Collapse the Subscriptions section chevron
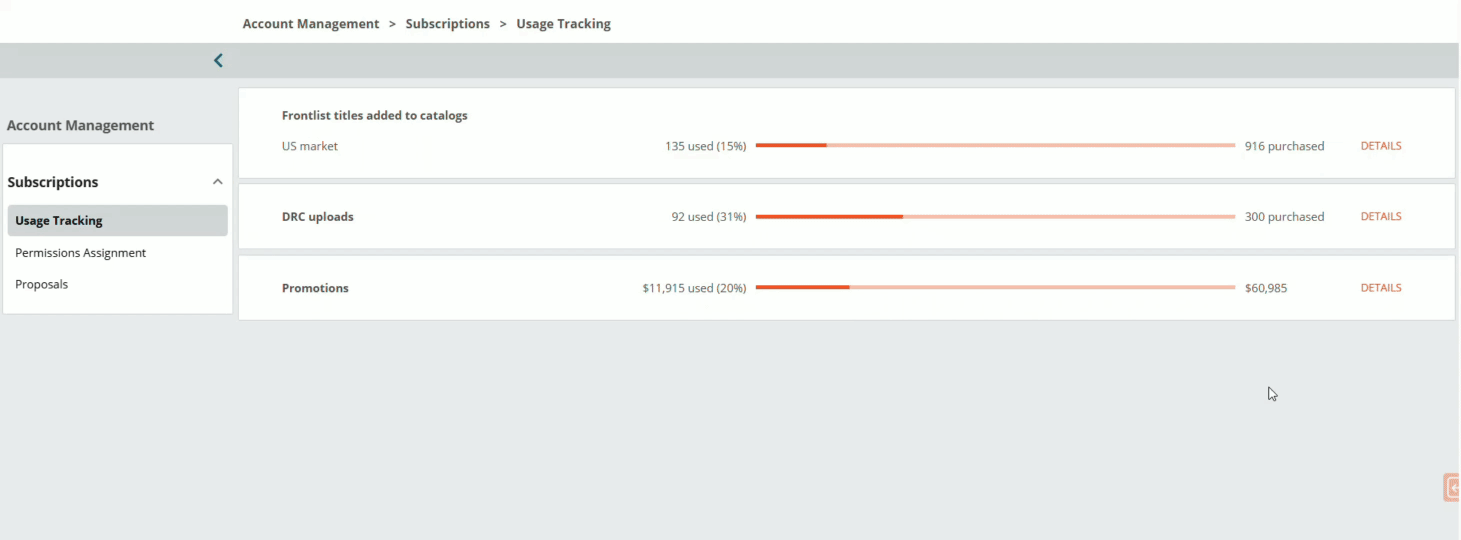The height and width of the screenshot is (540, 1461). (218, 182)
